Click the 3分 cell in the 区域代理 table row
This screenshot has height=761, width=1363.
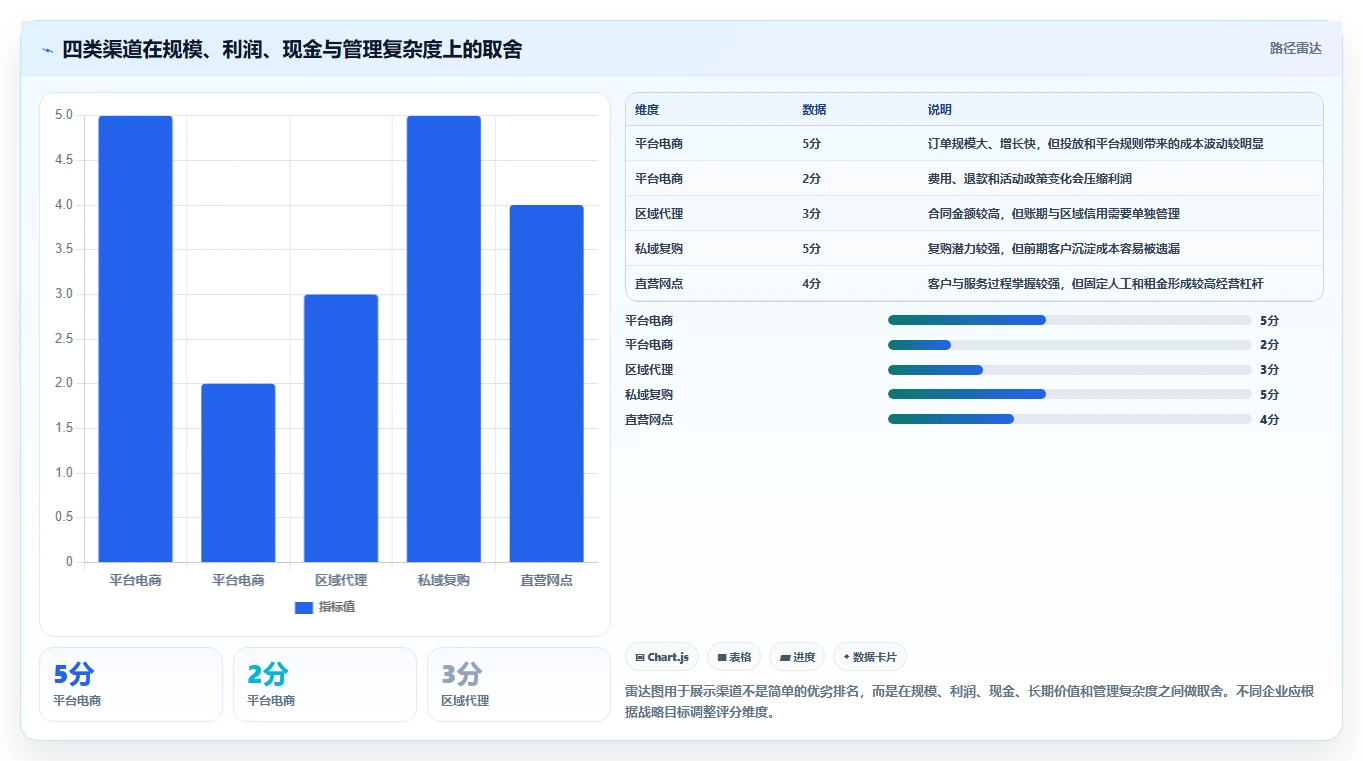[812, 214]
